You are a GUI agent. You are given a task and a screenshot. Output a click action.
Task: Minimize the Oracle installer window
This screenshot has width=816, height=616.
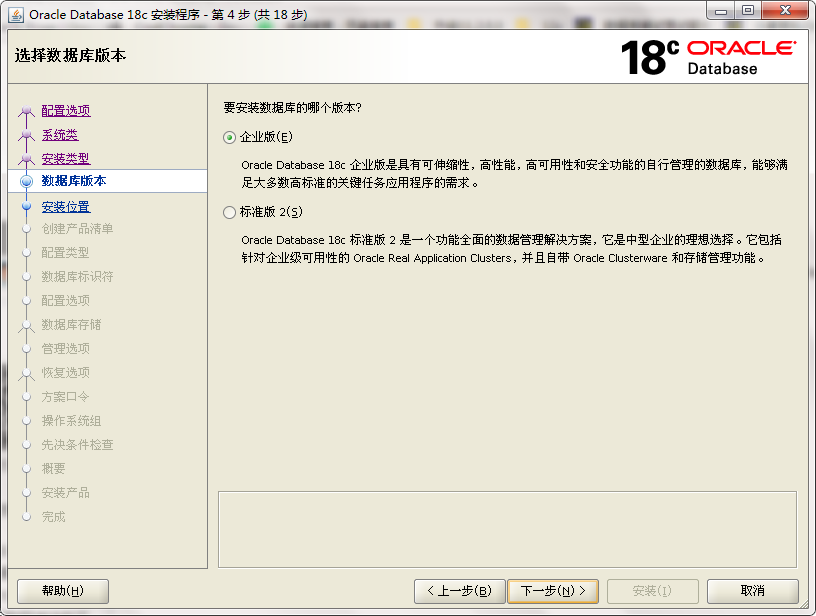721,11
